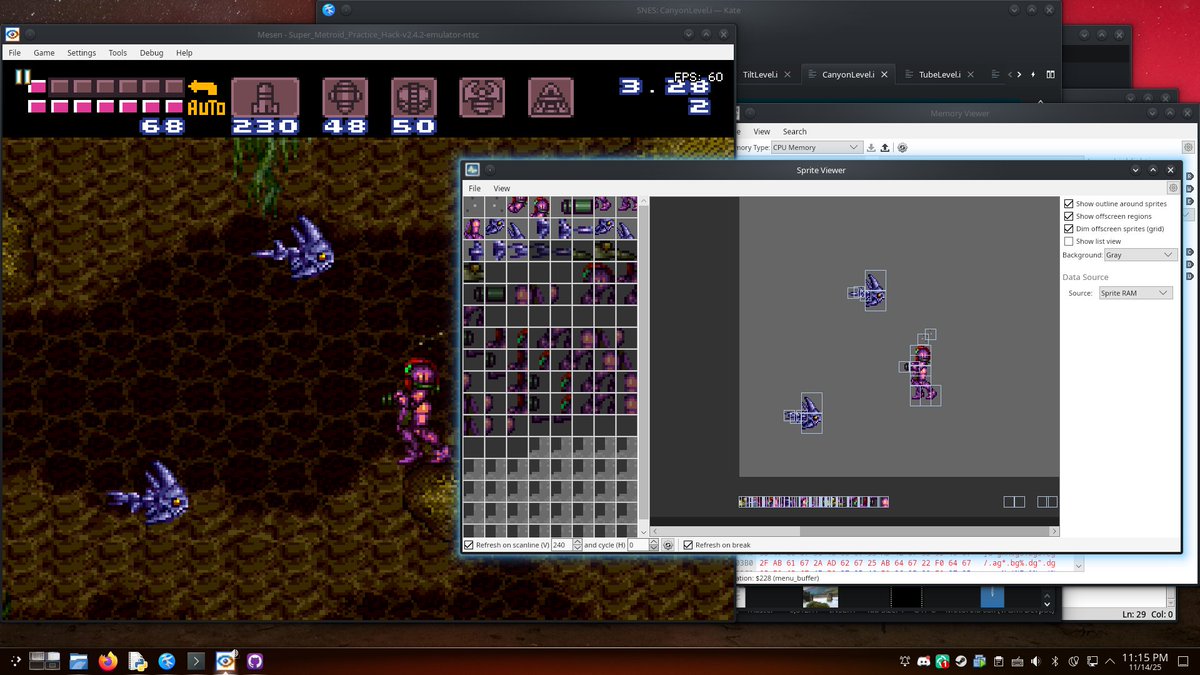Click the Memory Viewer export (upload) icon
Screen dimensions: 1200x675
click(885, 147)
